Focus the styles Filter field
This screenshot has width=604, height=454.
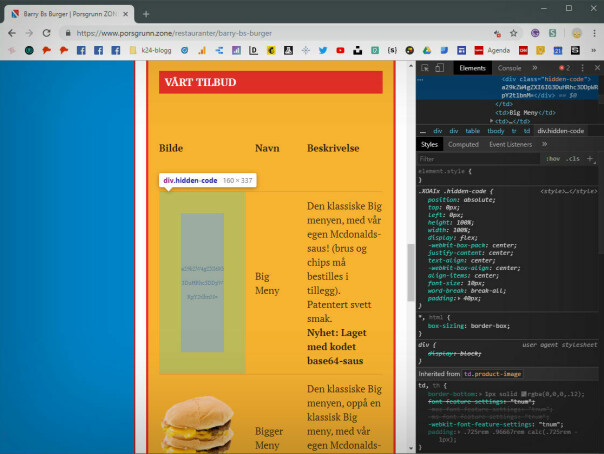click(478, 159)
